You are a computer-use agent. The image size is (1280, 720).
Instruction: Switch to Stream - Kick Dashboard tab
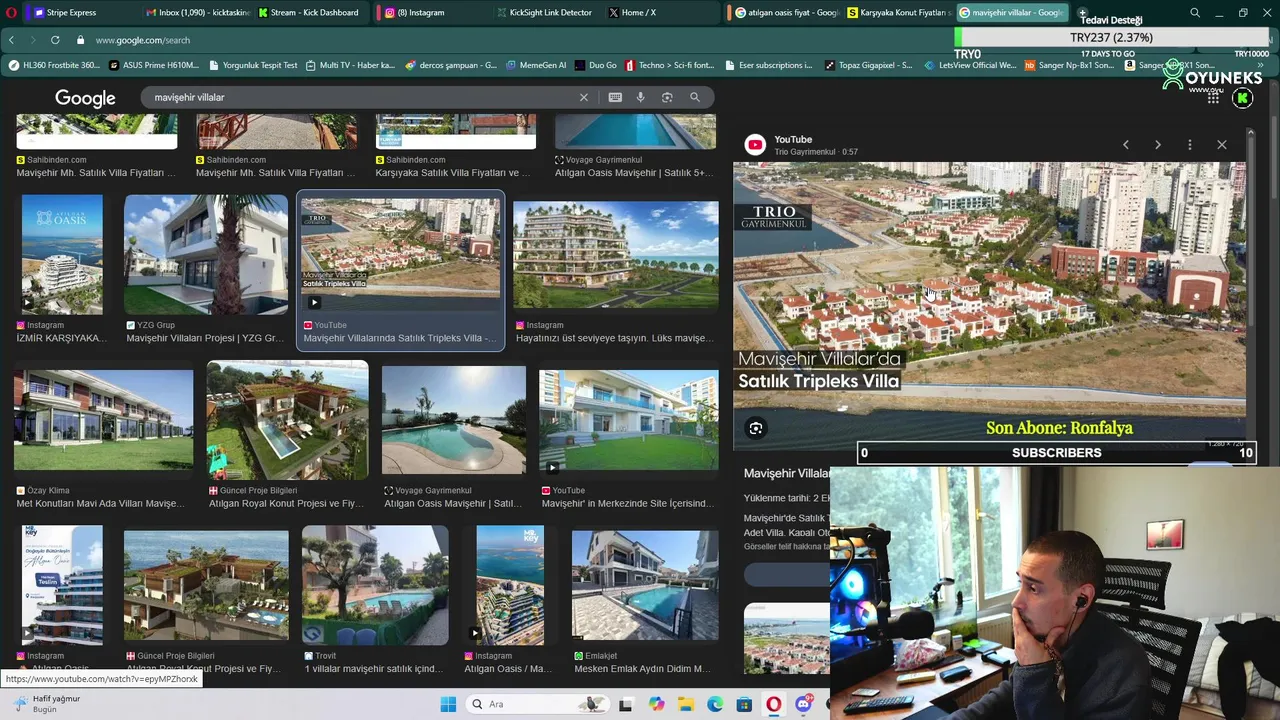tap(308, 12)
